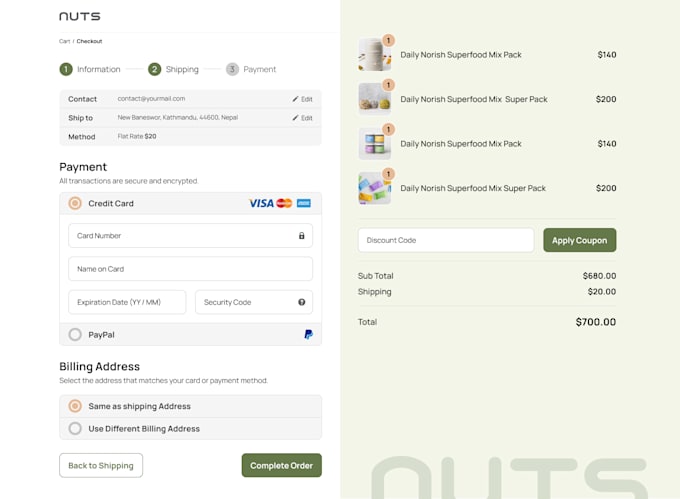Focus the Expiration Date field
Screen dimensions: 680x499
pos(127,302)
